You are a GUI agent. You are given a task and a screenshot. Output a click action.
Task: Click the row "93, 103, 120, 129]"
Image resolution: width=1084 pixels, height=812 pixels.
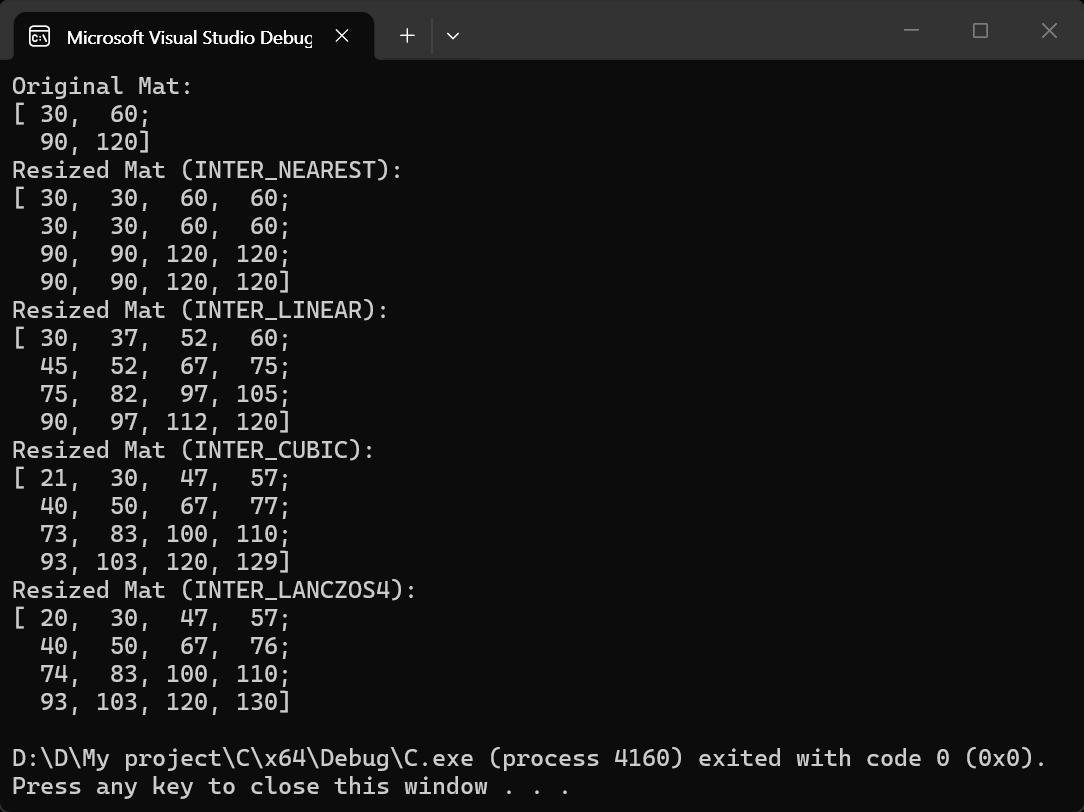pos(165,563)
